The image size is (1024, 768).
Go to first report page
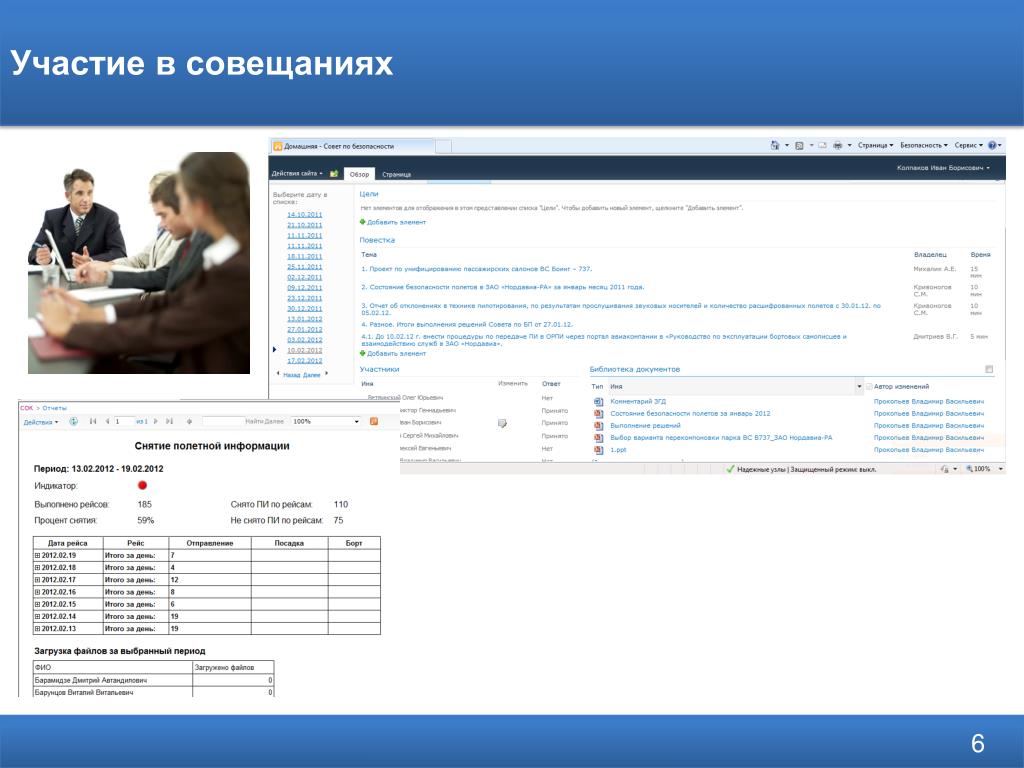tap(93, 422)
